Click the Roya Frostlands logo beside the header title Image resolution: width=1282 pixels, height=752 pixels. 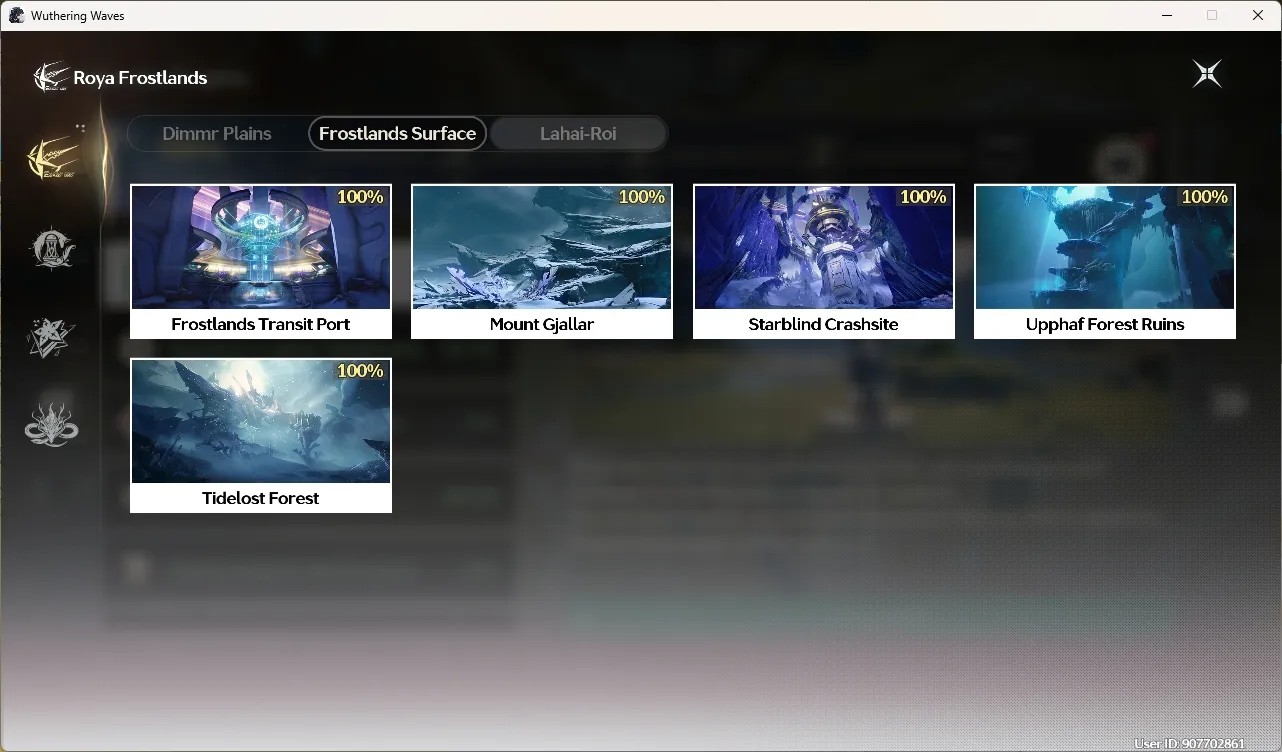click(x=50, y=77)
